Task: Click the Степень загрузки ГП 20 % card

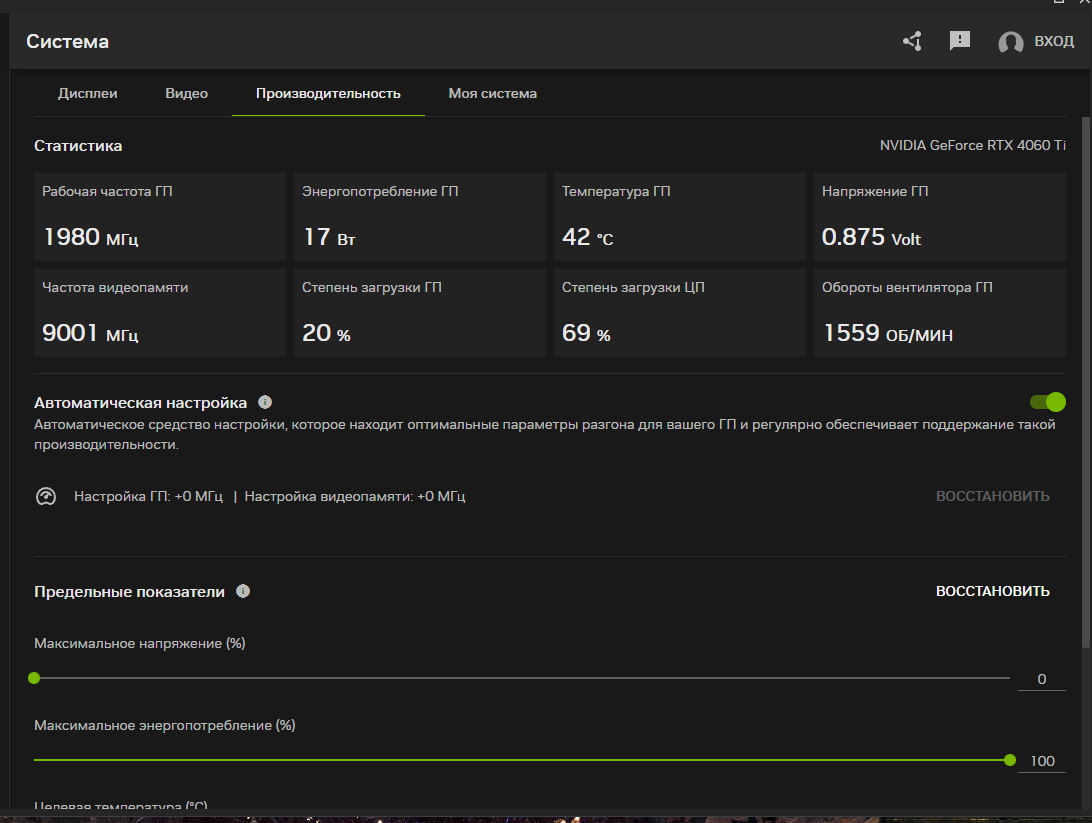Action: pyautogui.click(x=420, y=313)
